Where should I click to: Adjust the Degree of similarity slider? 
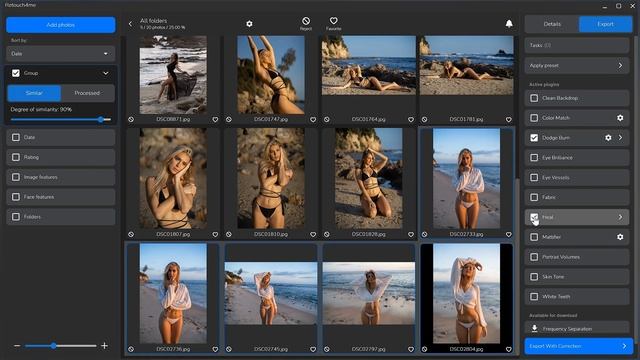click(x=101, y=120)
